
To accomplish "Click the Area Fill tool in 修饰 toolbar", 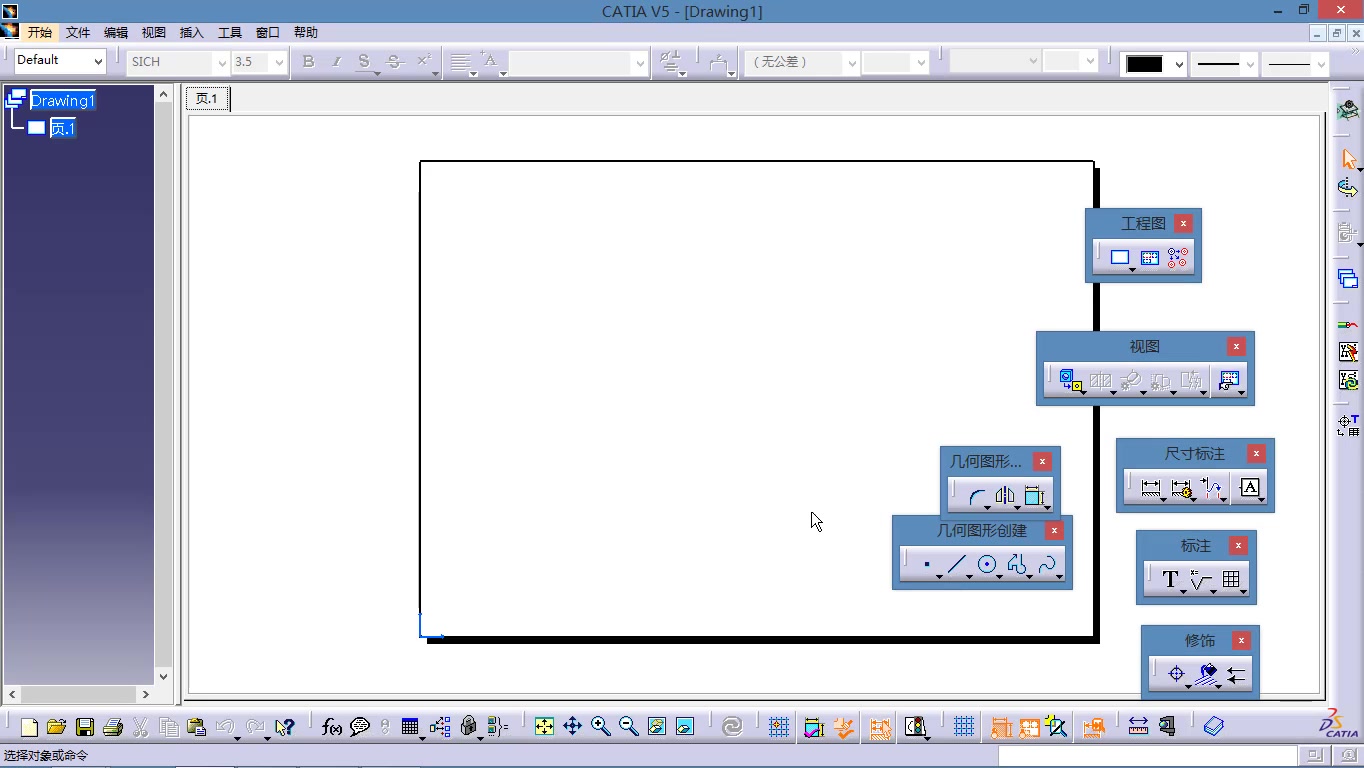I will 1207,675.
